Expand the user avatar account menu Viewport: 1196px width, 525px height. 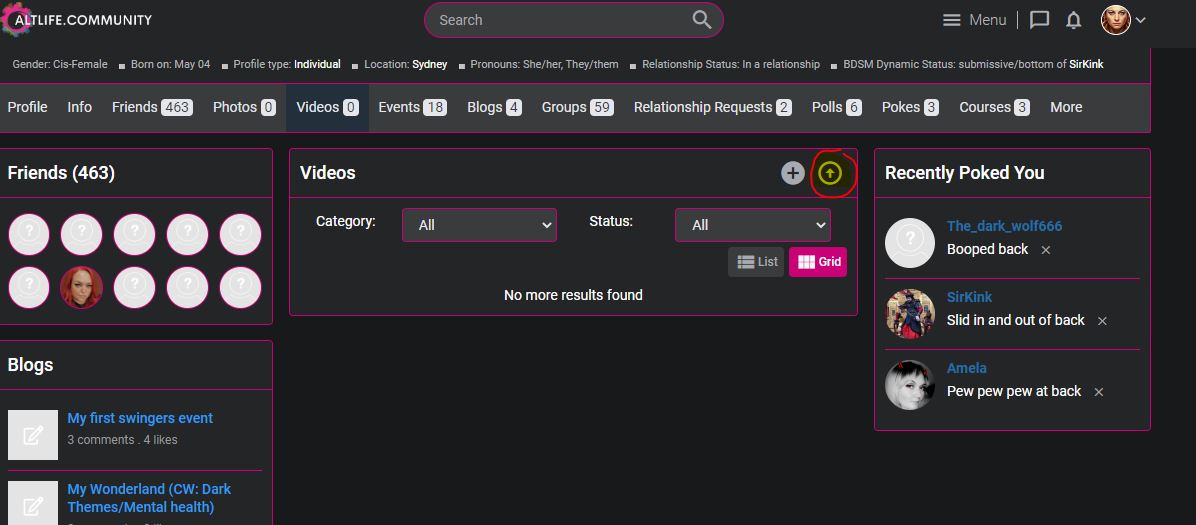1123,20
